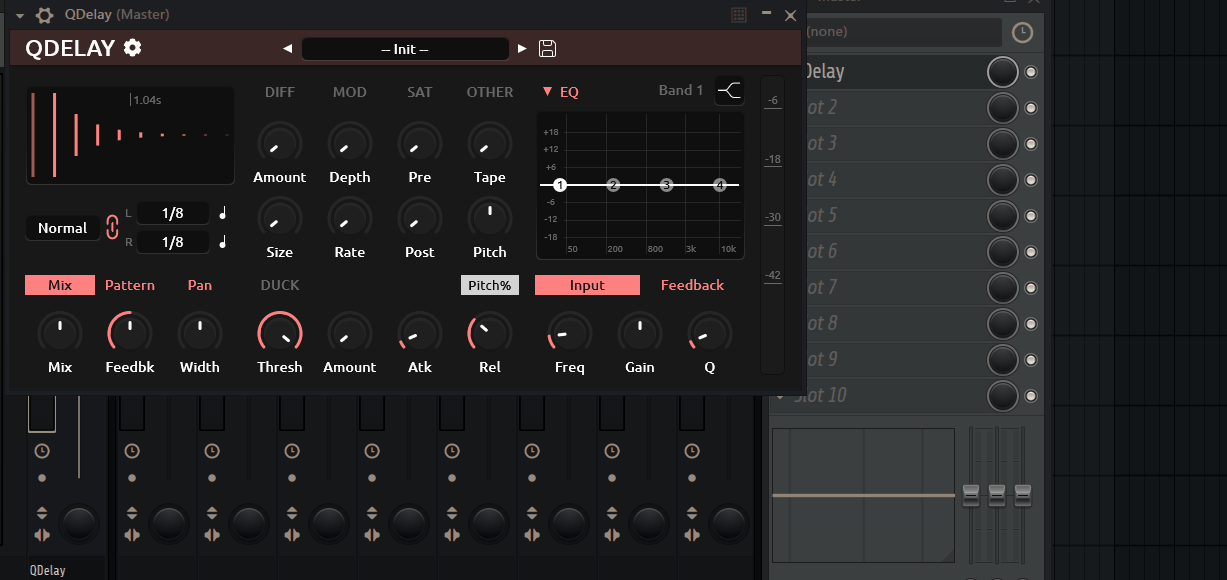
Task: Click the saturation Post knob
Action: 420,217
